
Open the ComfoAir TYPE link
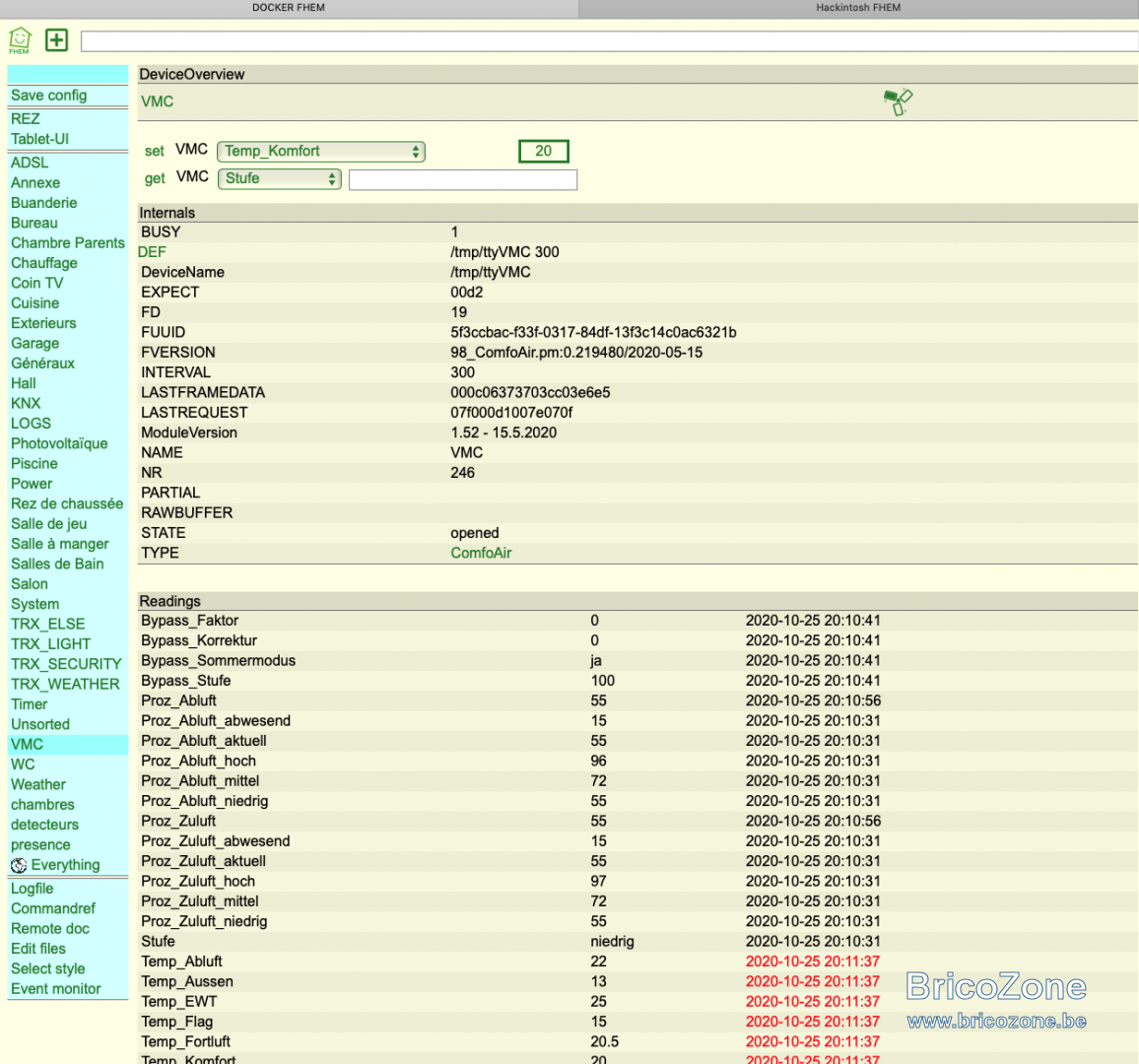tap(481, 553)
